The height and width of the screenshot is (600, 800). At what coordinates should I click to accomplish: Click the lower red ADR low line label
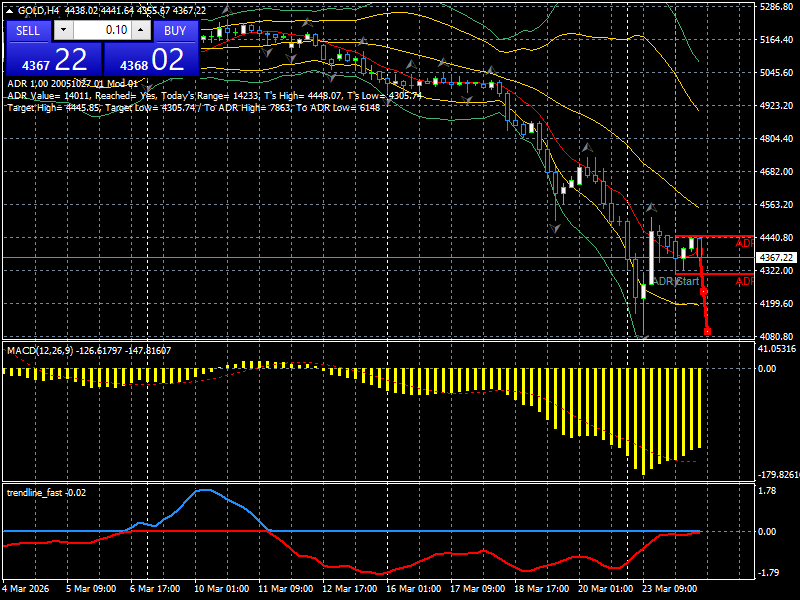coord(744,282)
